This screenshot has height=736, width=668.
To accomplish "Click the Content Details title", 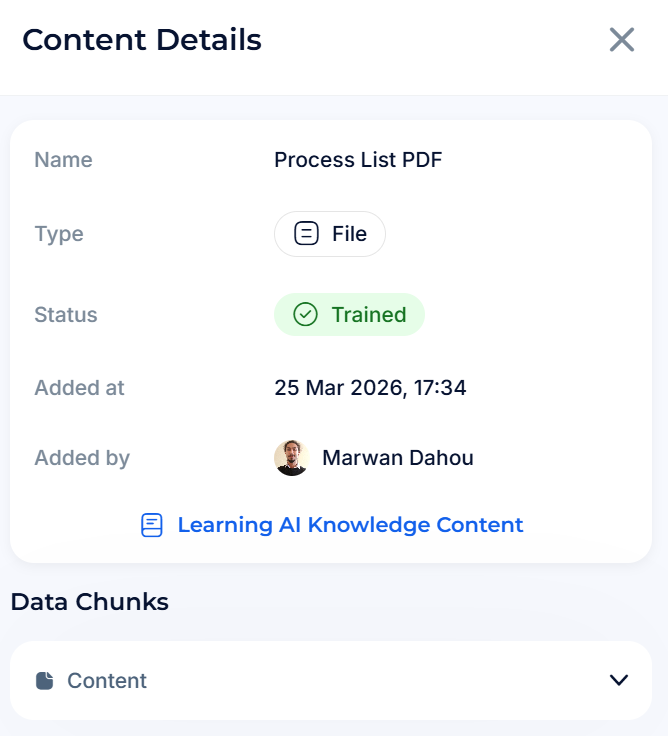I will click(142, 40).
